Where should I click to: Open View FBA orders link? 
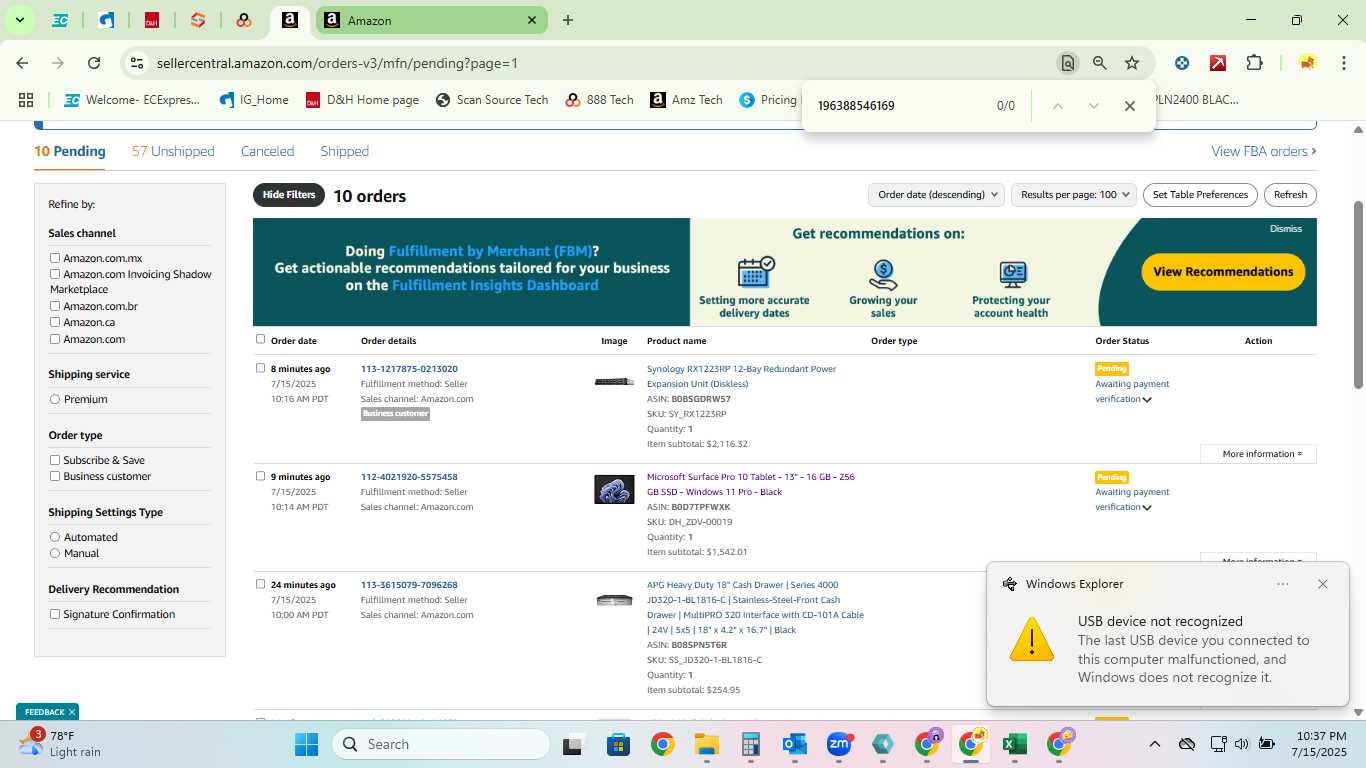(x=1263, y=151)
